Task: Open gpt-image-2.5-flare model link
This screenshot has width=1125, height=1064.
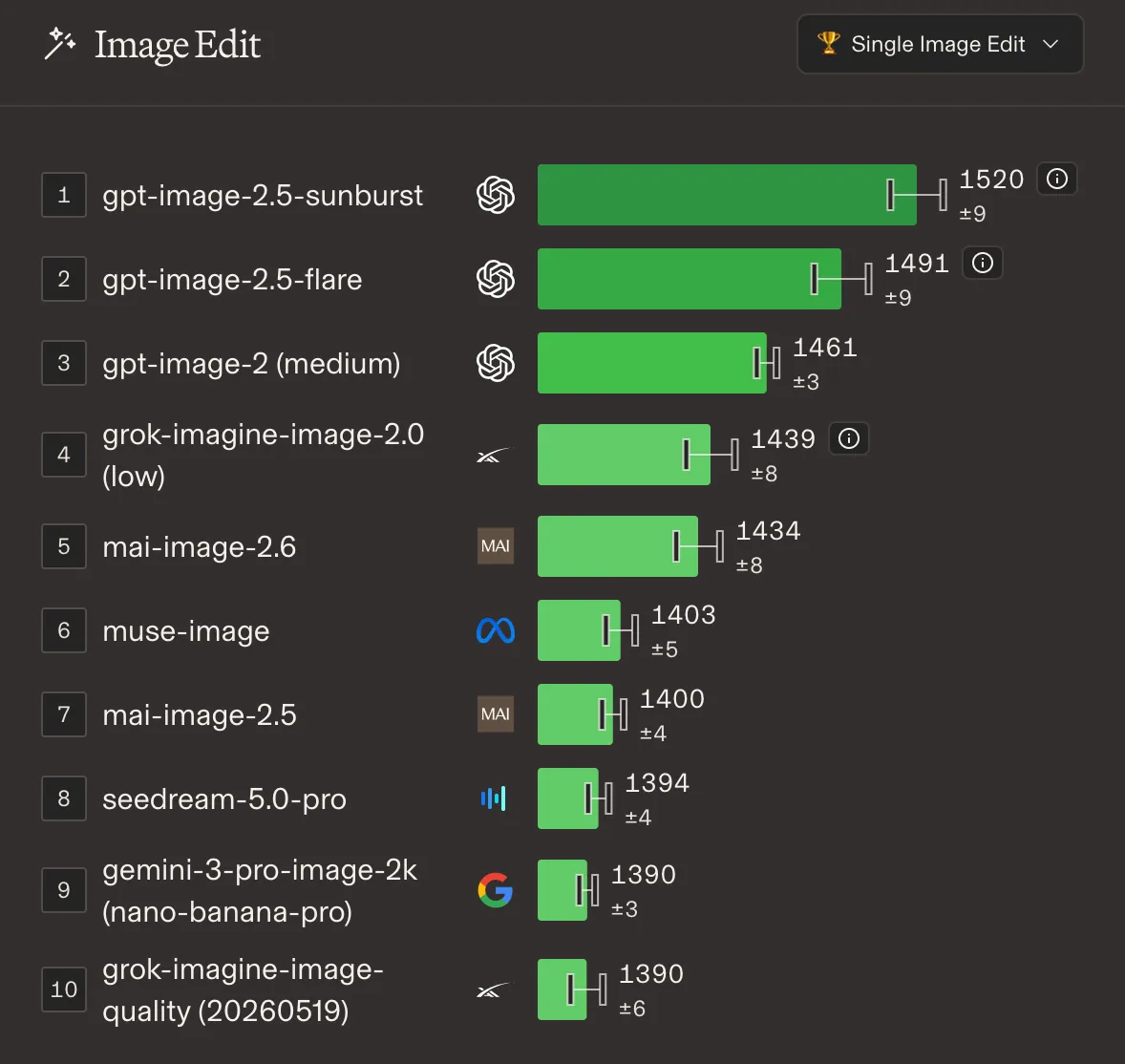Action: 232,279
